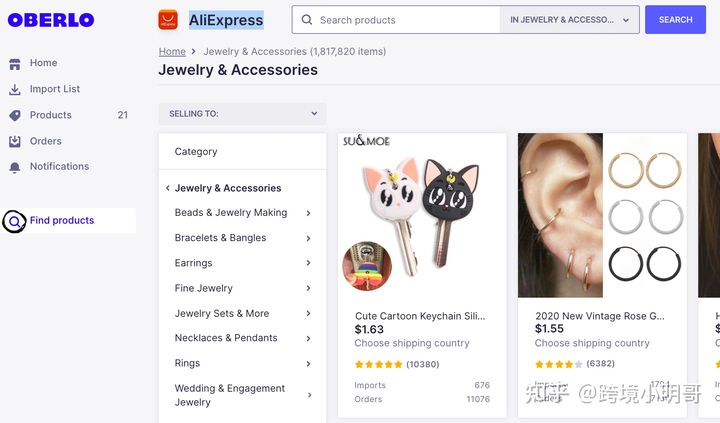Click the Notifications bell icon

15,167
